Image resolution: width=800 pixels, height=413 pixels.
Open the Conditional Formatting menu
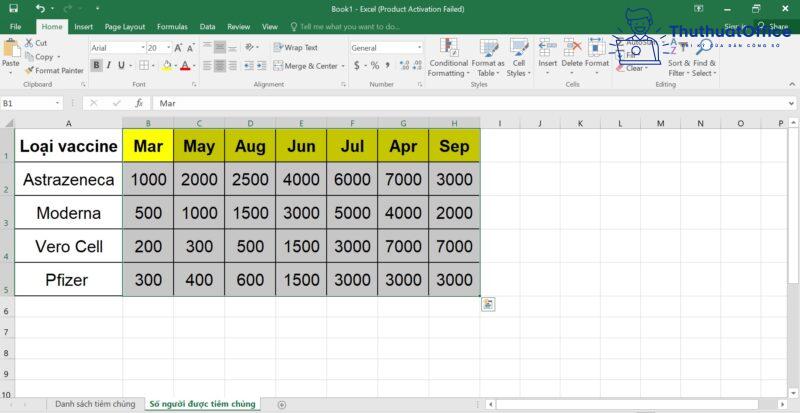pyautogui.click(x=448, y=58)
